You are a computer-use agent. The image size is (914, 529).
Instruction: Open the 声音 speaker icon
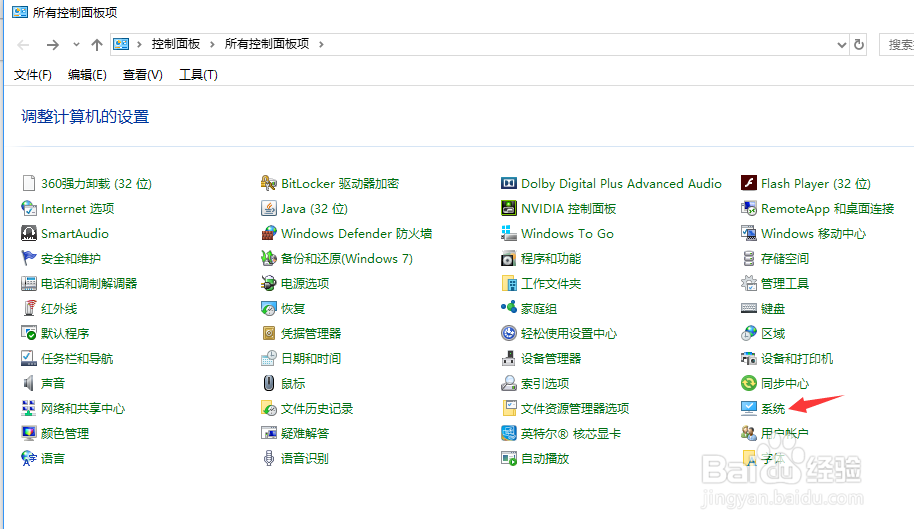pyautogui.click(x=29, y=383)
